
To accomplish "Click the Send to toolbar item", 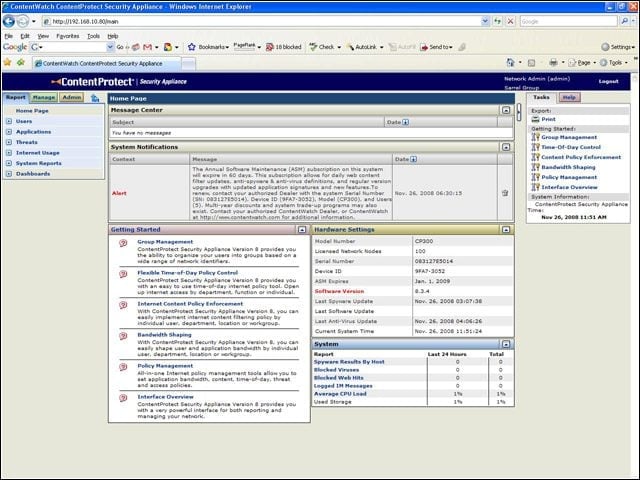I will (436, 47).
